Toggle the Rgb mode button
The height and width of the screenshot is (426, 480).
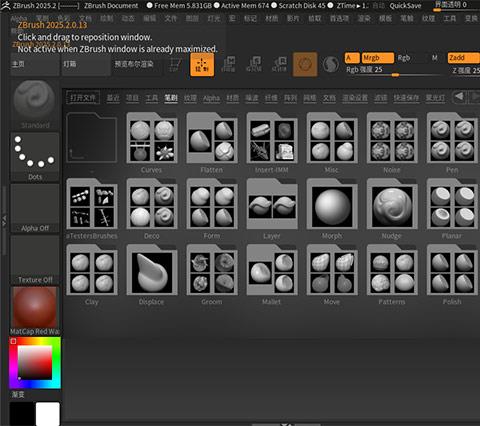[x=404, y=58]
